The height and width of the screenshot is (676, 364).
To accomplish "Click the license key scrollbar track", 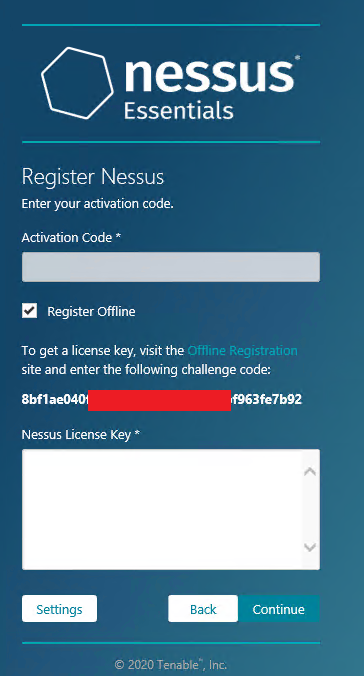I will point(310,509).
